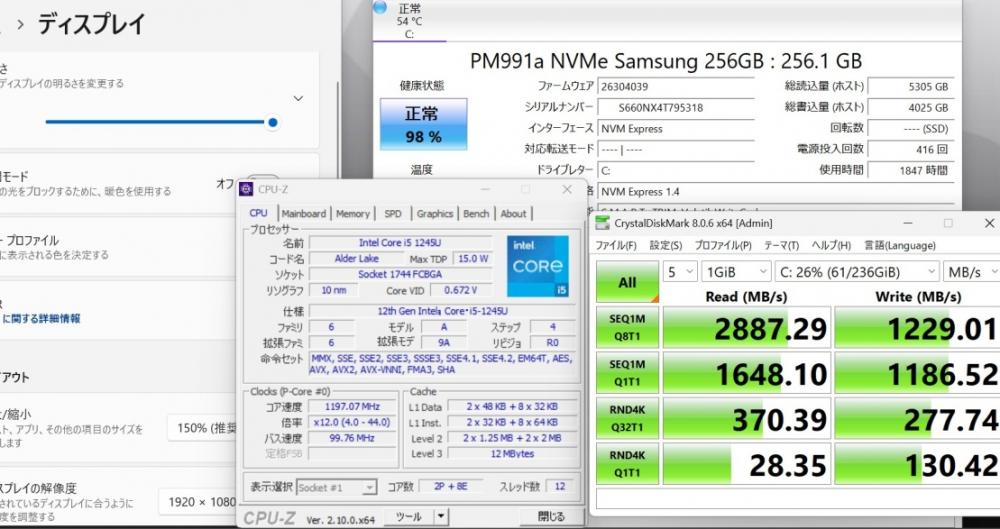Start the RND4K Q32T1 test
Viewport: 1000px width, 529px height.
(628, 418)
